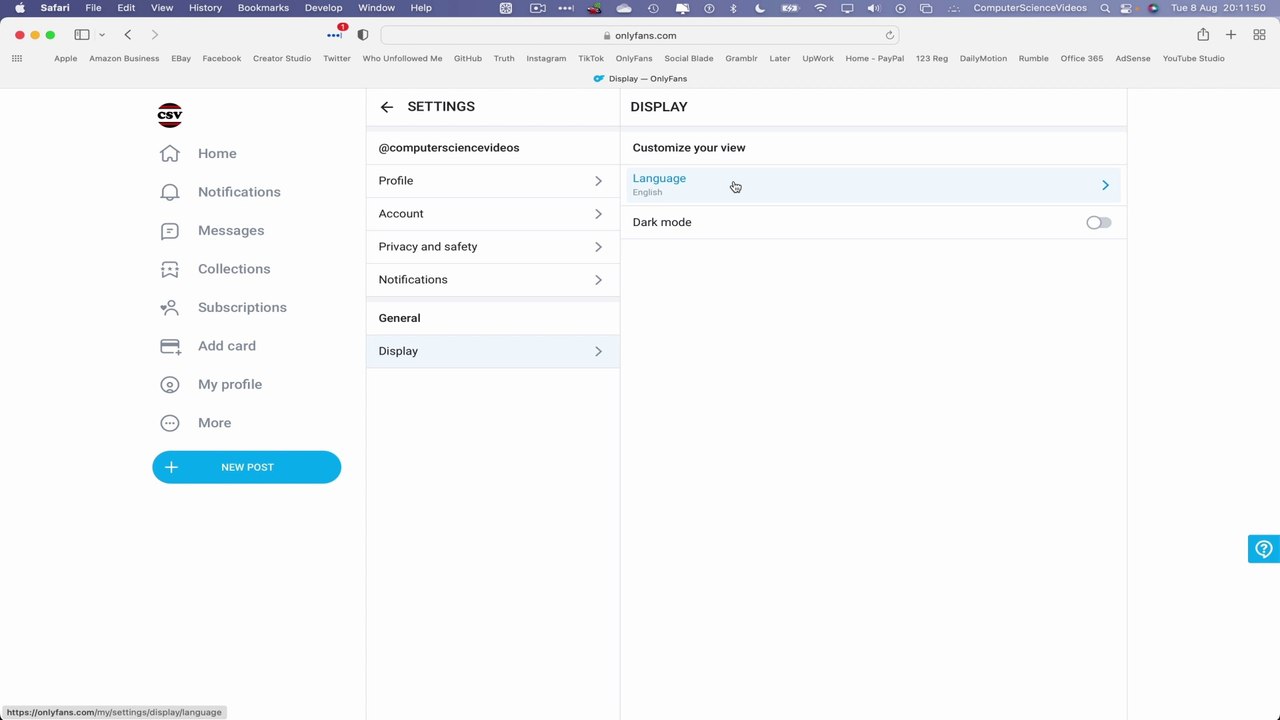Open the Instagram bookmark
The height and width of the screenshot is (720, 1280).
coord(546,58)
